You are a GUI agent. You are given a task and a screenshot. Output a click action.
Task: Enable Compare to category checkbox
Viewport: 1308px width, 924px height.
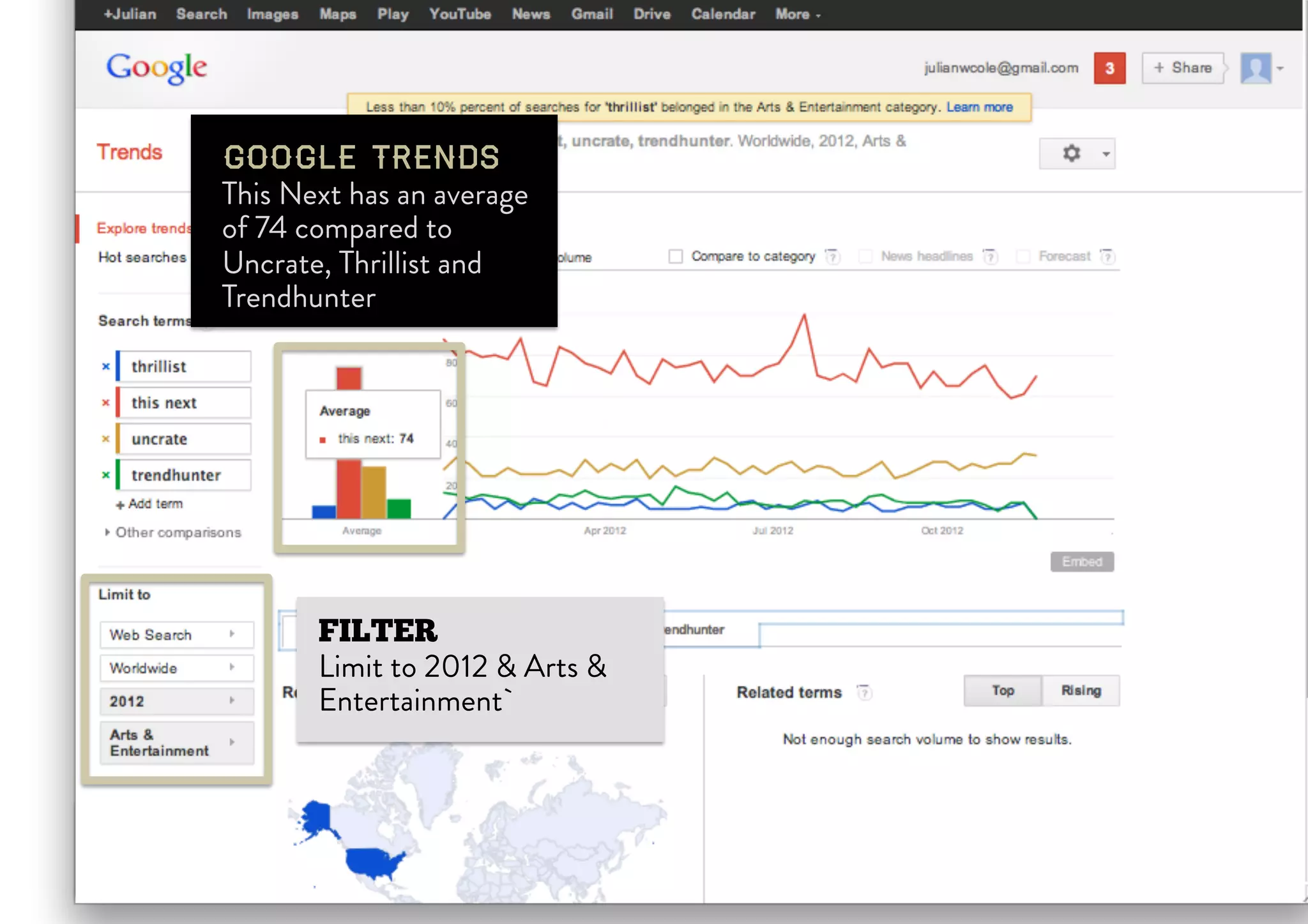point(675,257)
